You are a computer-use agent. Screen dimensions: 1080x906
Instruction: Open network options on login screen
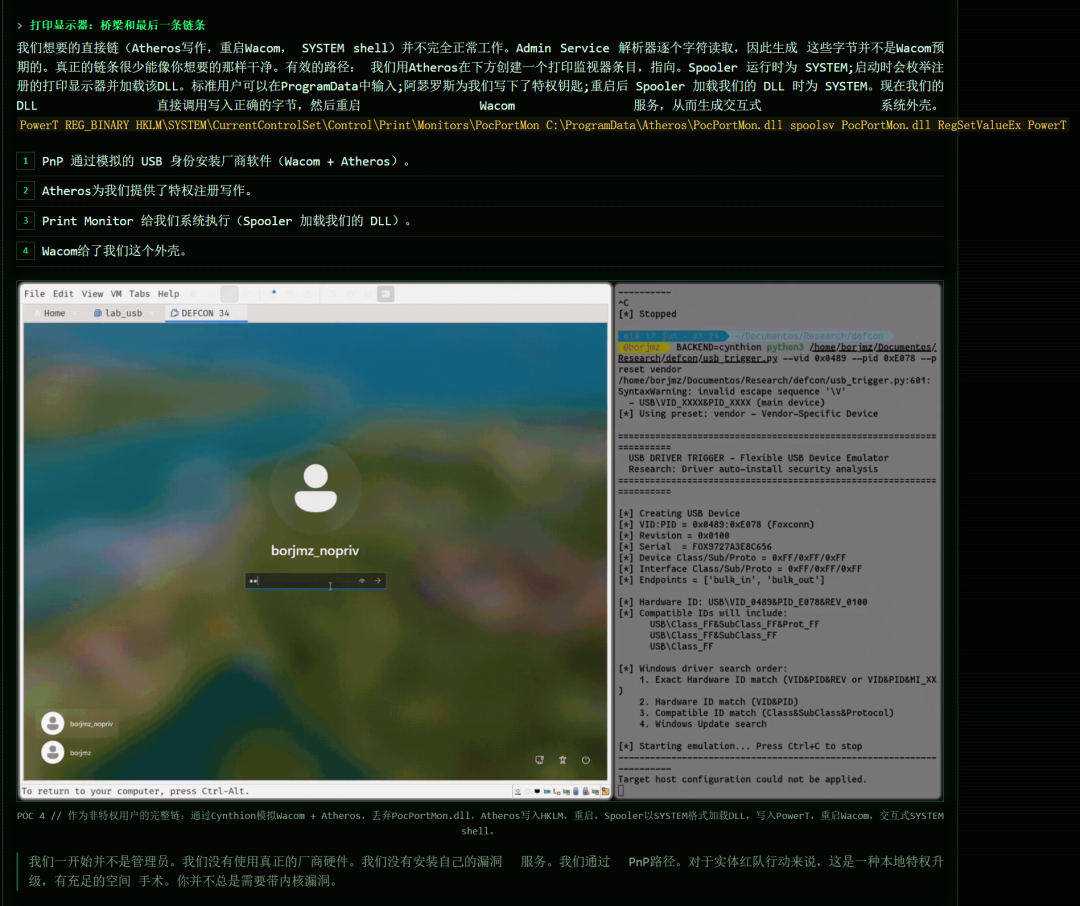[539, 760]
